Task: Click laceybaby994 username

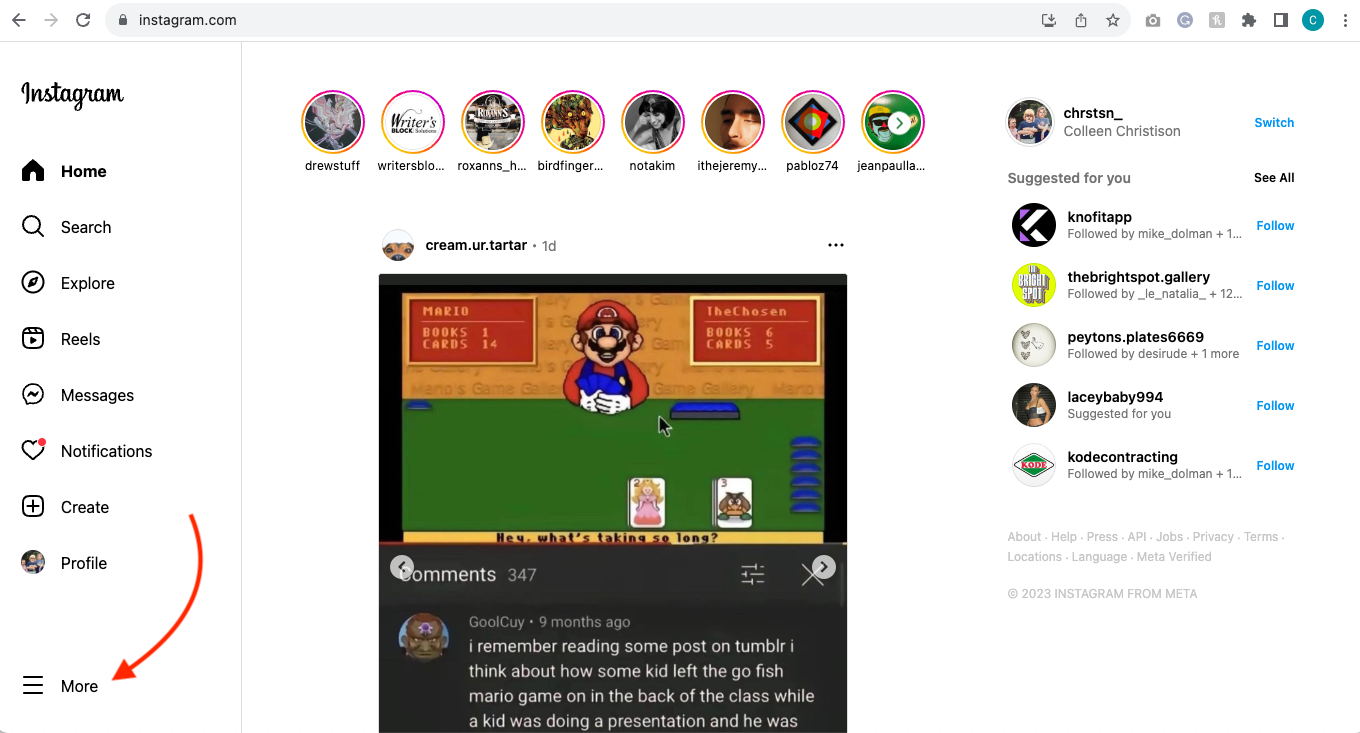Action: coord(1115,397)
